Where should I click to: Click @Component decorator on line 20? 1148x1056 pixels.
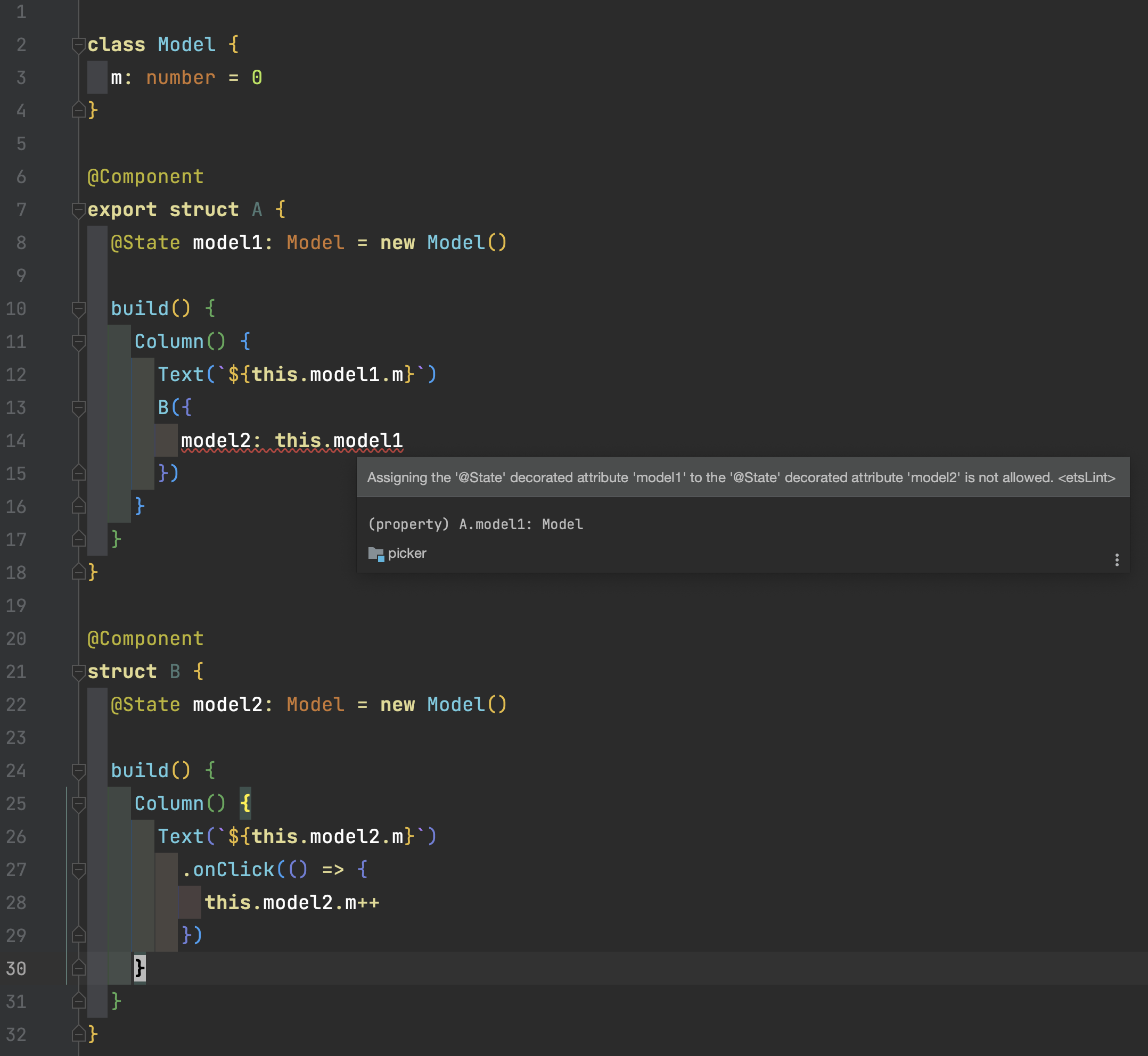coord(146,639)
